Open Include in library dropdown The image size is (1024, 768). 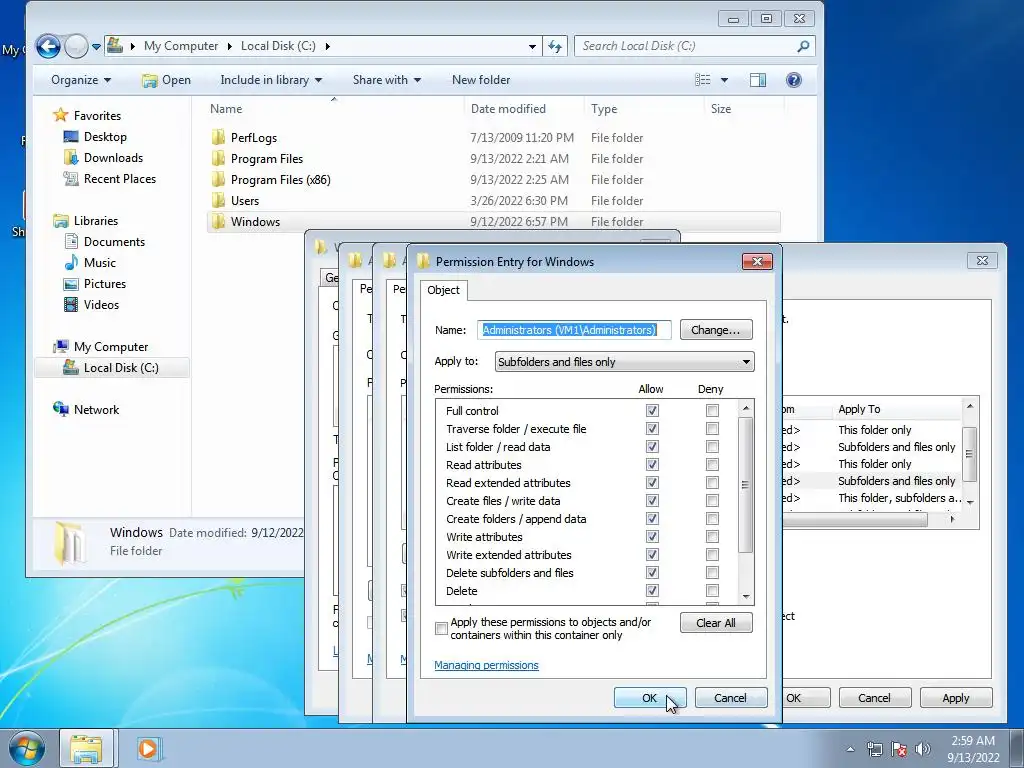[x=271, y=80]
